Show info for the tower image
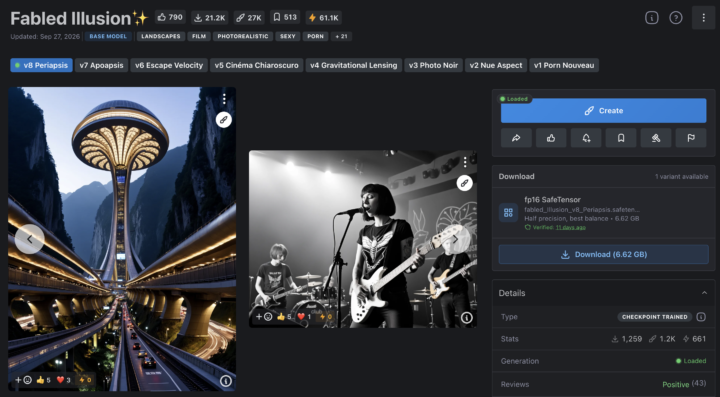 pyautogui.click(x=225, y=380)
